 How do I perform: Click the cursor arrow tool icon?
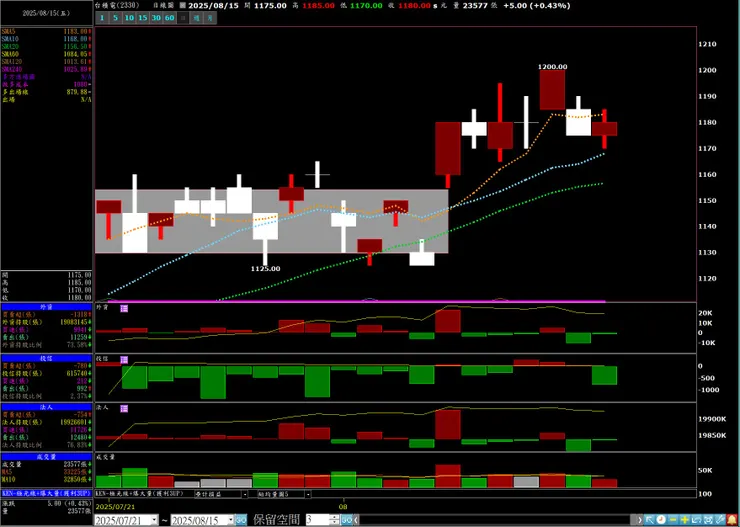pos(649,520)
